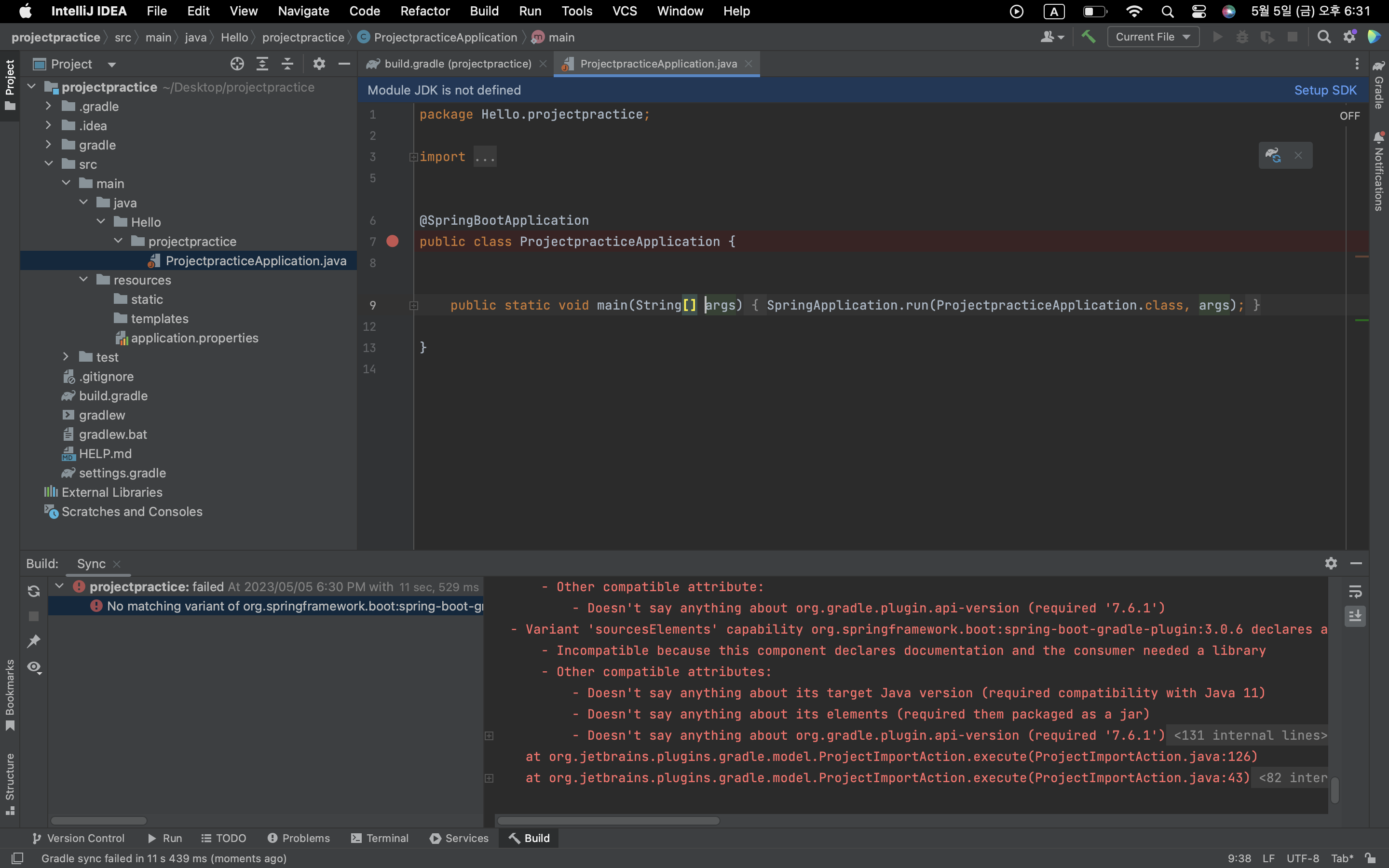Click Expand All in Project panel
1389x868 pixels.
(x=262, y=64)
